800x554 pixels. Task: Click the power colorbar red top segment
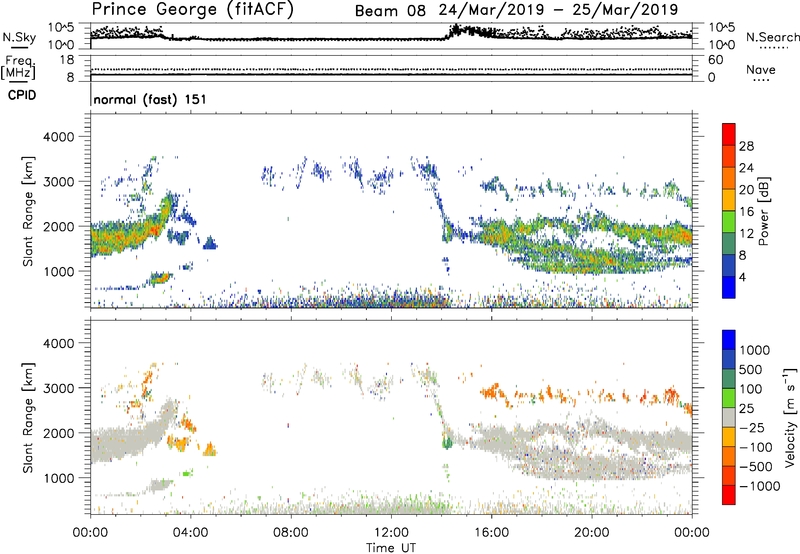[729, 134]
